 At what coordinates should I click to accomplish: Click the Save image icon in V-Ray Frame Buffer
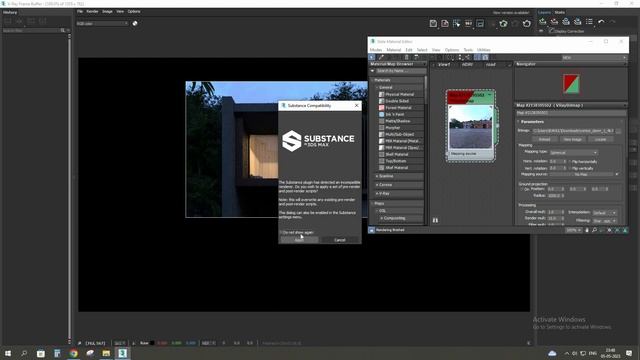pos(433,24)
